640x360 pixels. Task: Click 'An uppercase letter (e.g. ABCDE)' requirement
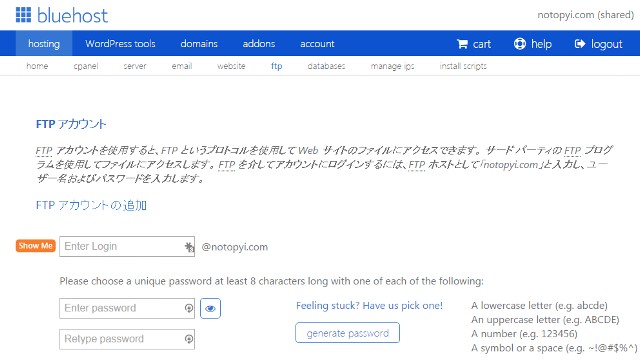545,320
